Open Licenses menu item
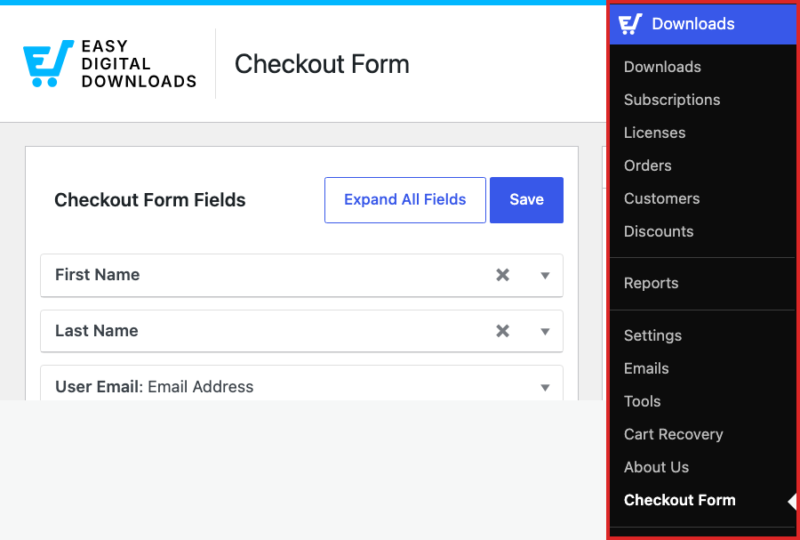800x540 pixels. click(655, 133)
